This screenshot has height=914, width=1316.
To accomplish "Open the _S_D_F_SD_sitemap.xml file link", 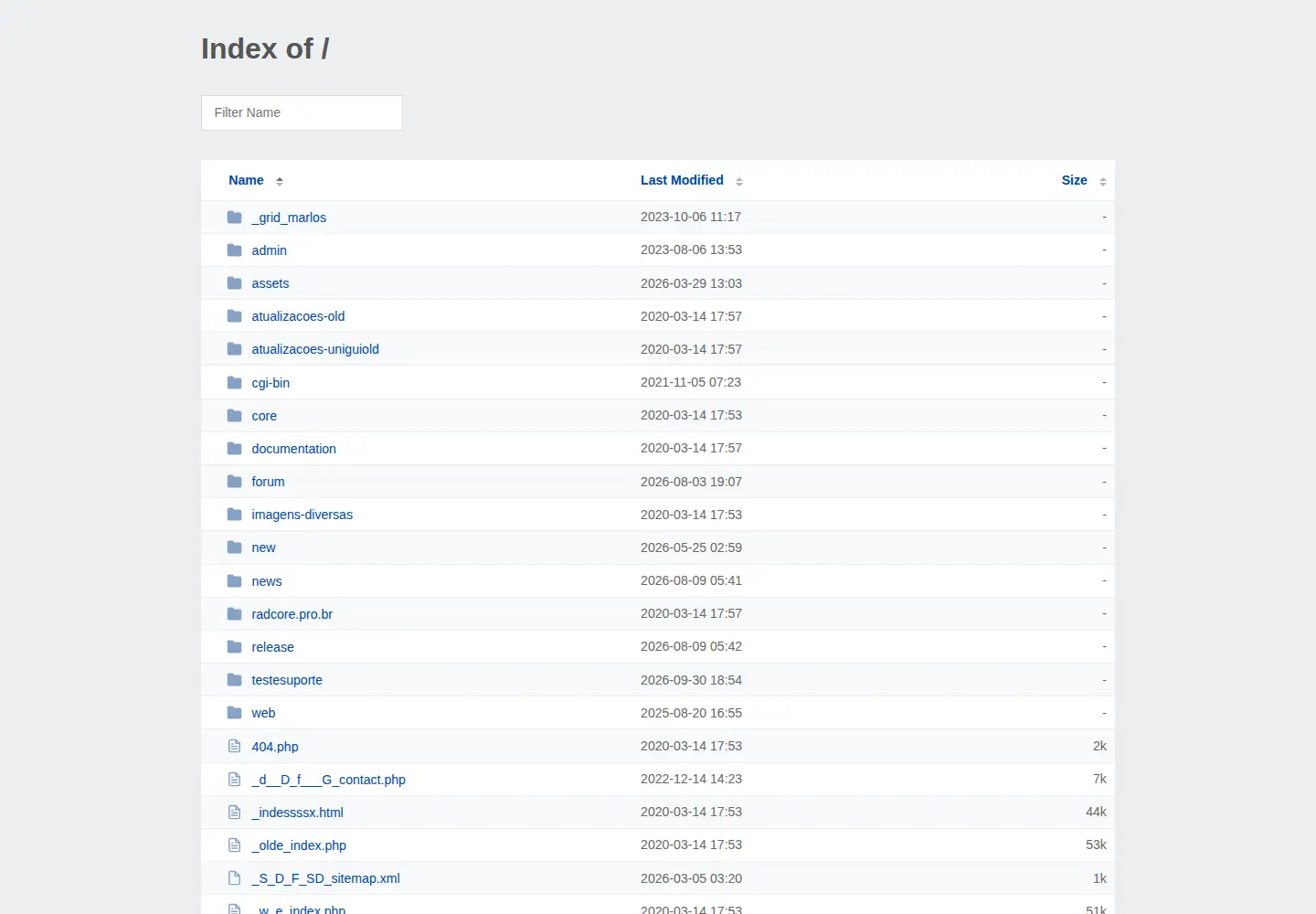I will (x=325, y=878).
